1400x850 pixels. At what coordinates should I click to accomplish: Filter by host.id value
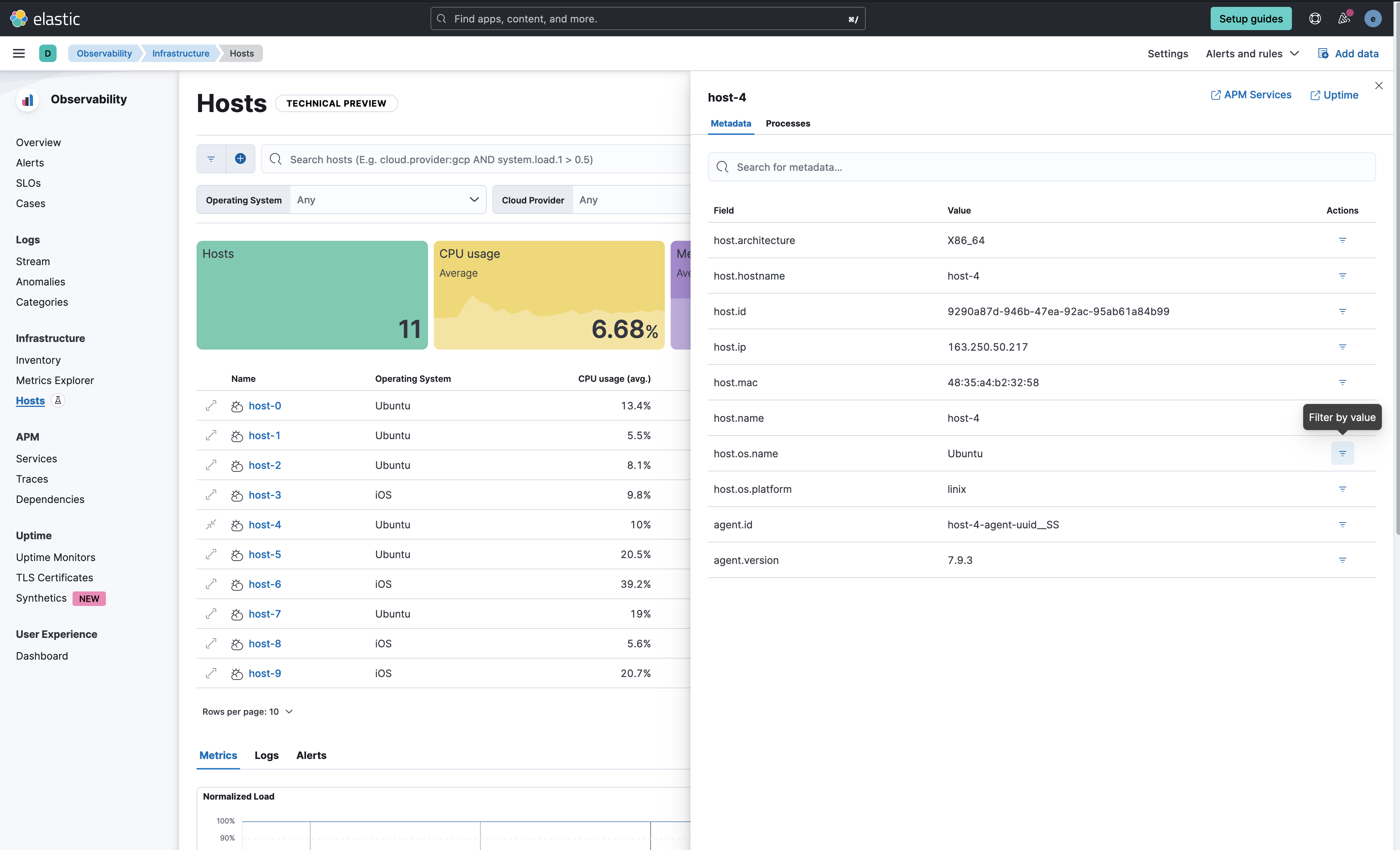tap(1342, 311)
